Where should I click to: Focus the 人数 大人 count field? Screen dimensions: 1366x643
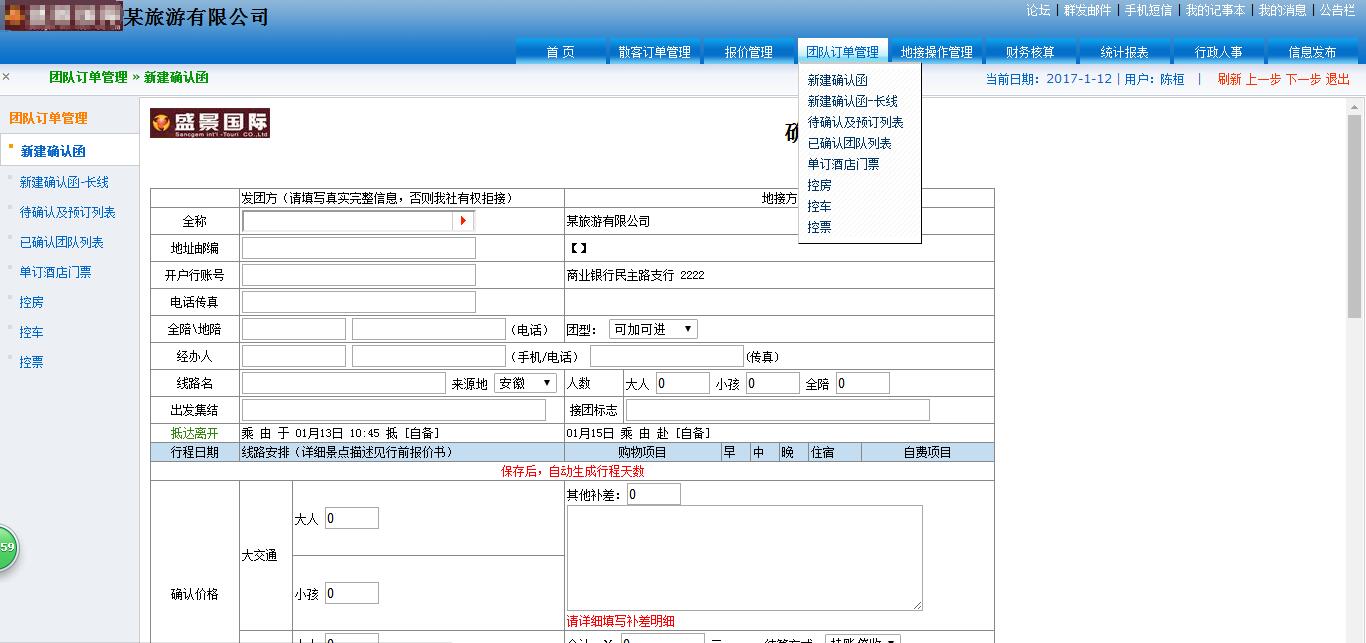(682, 383)
